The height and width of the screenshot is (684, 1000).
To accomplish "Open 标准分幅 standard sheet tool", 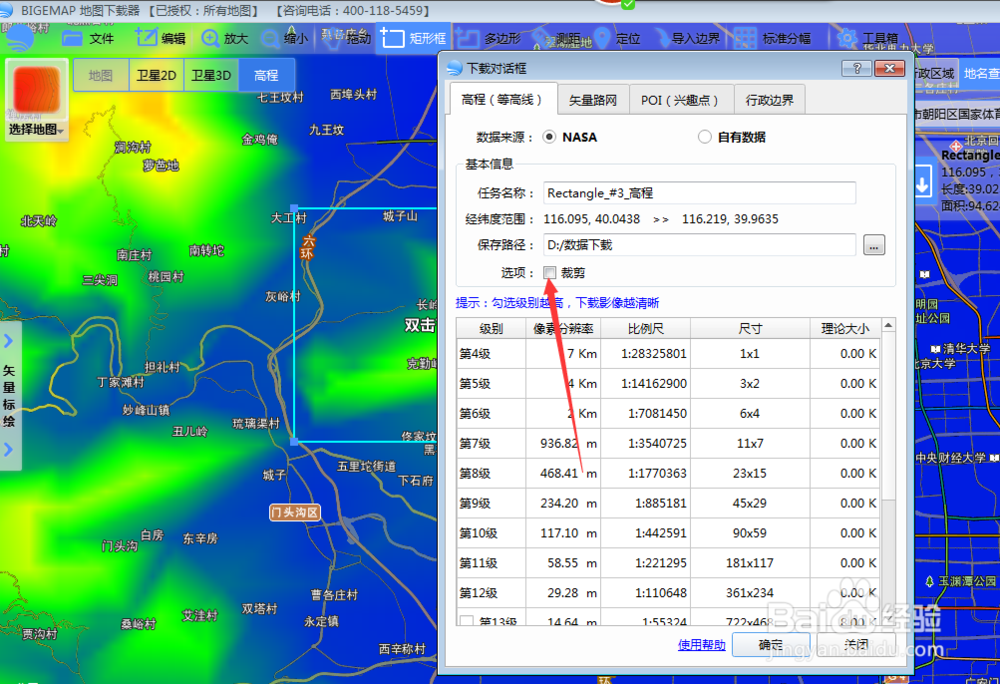I will [772, 39].
